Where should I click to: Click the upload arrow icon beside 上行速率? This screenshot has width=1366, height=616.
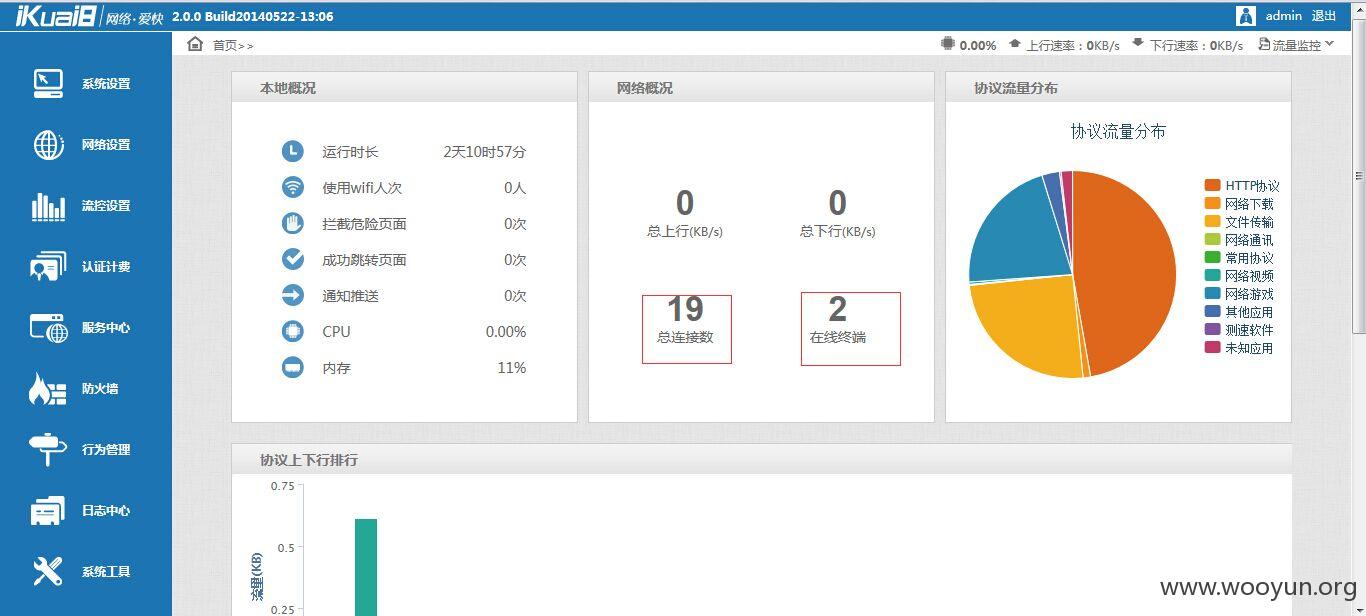1015,44
